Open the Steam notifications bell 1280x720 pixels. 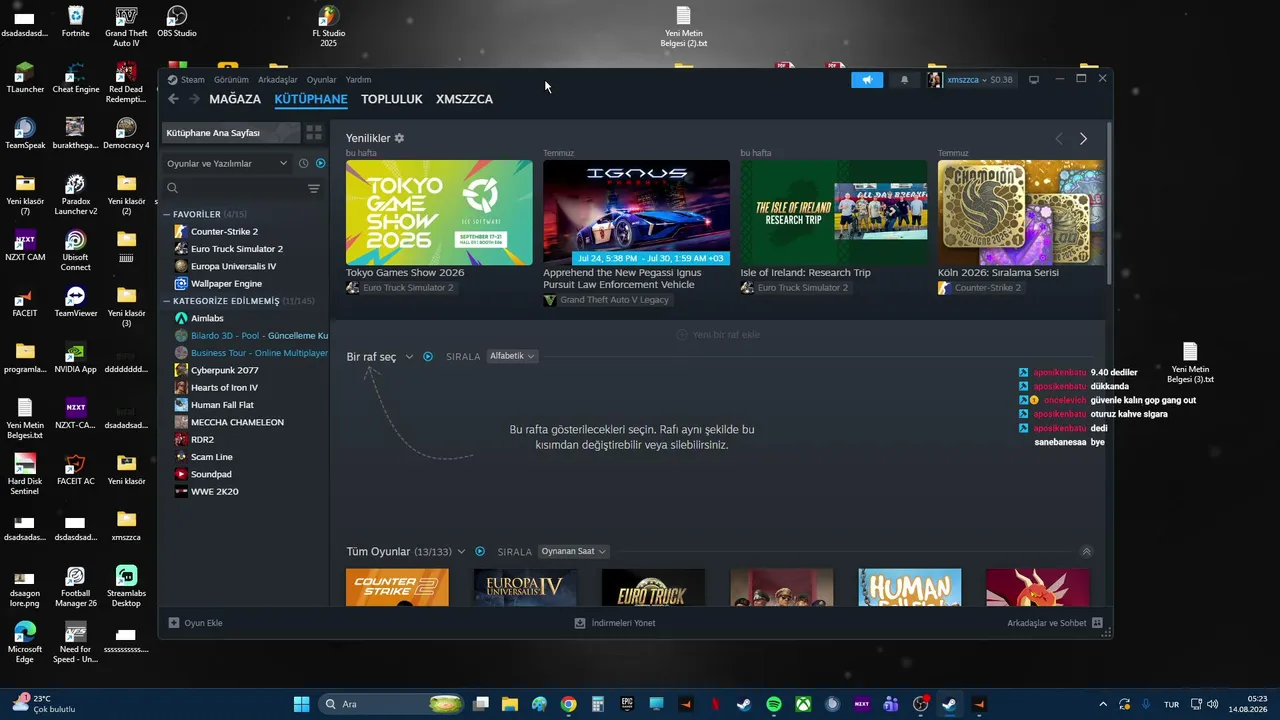(905, 80)
